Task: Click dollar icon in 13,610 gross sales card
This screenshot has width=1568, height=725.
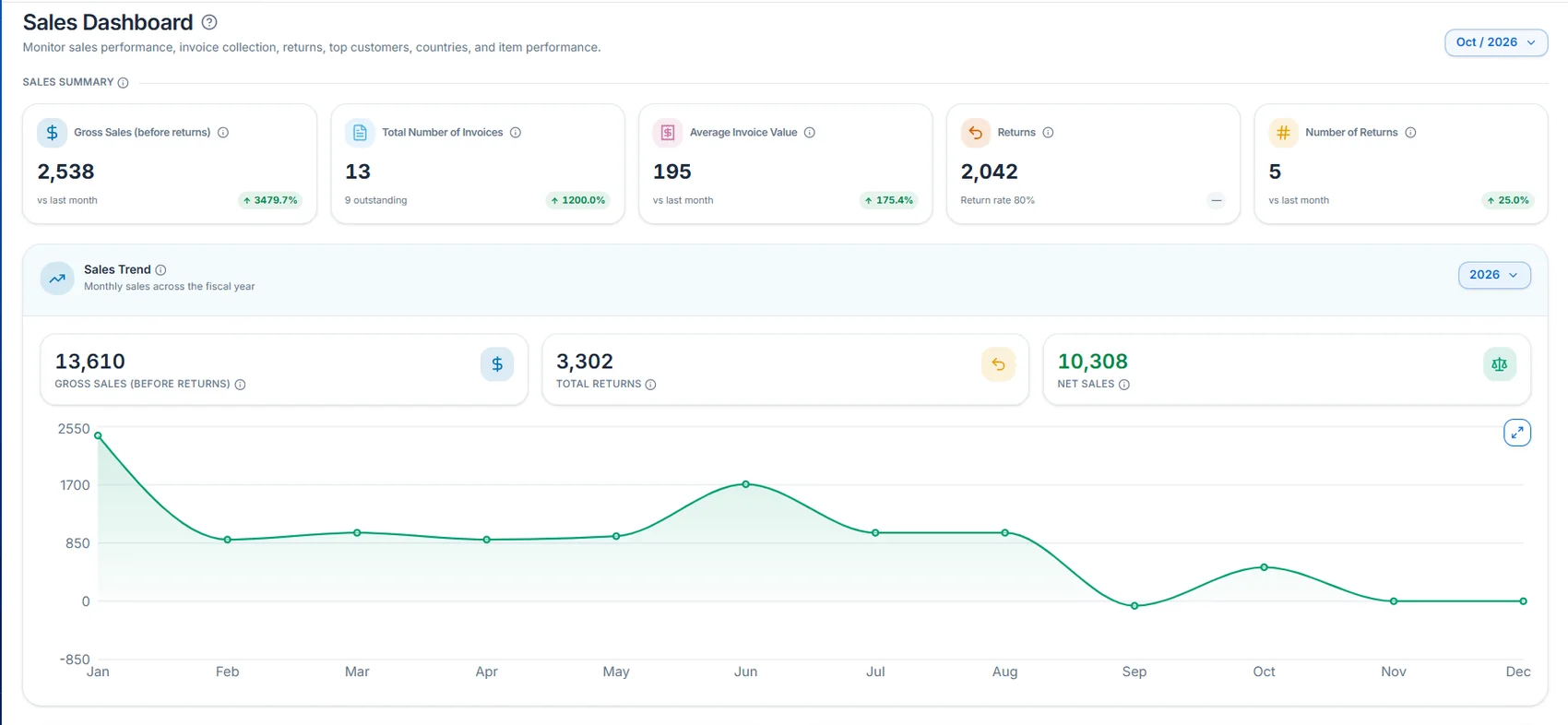Action: point(497,364)
